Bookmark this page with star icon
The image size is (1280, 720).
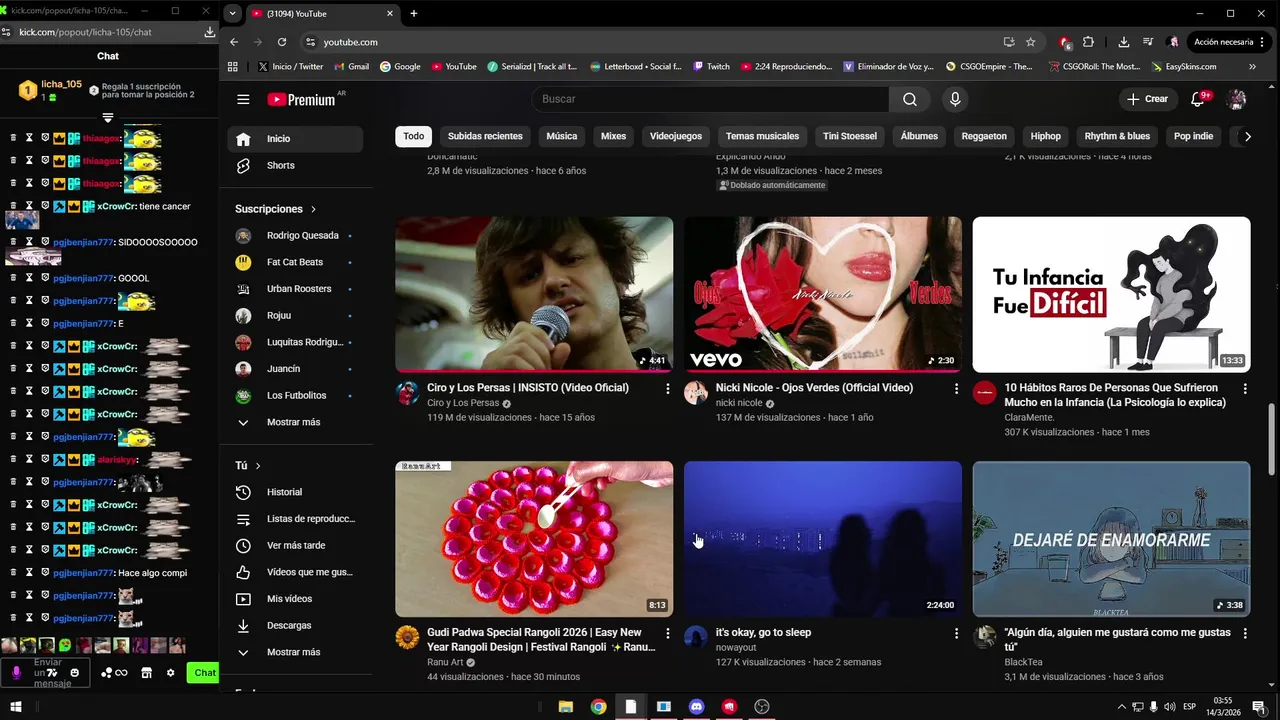click(1030, 42)
